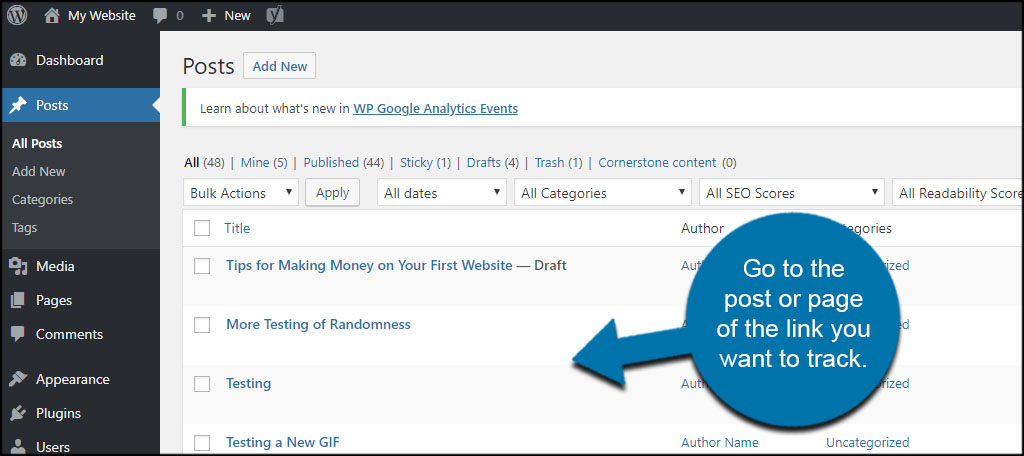Select the Testing a New GIF checkbox
Screen dimensions: 1024x456
click(202, 442)
